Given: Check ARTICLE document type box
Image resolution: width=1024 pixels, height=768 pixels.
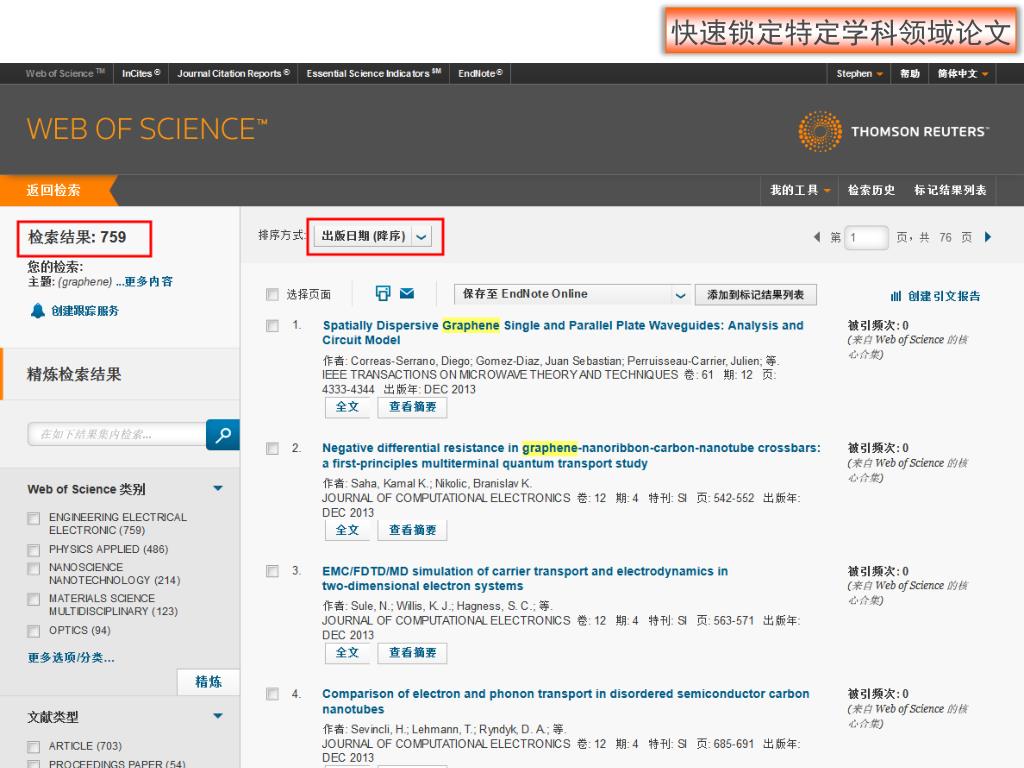Looking at the screenshot, I should point(33,746).
